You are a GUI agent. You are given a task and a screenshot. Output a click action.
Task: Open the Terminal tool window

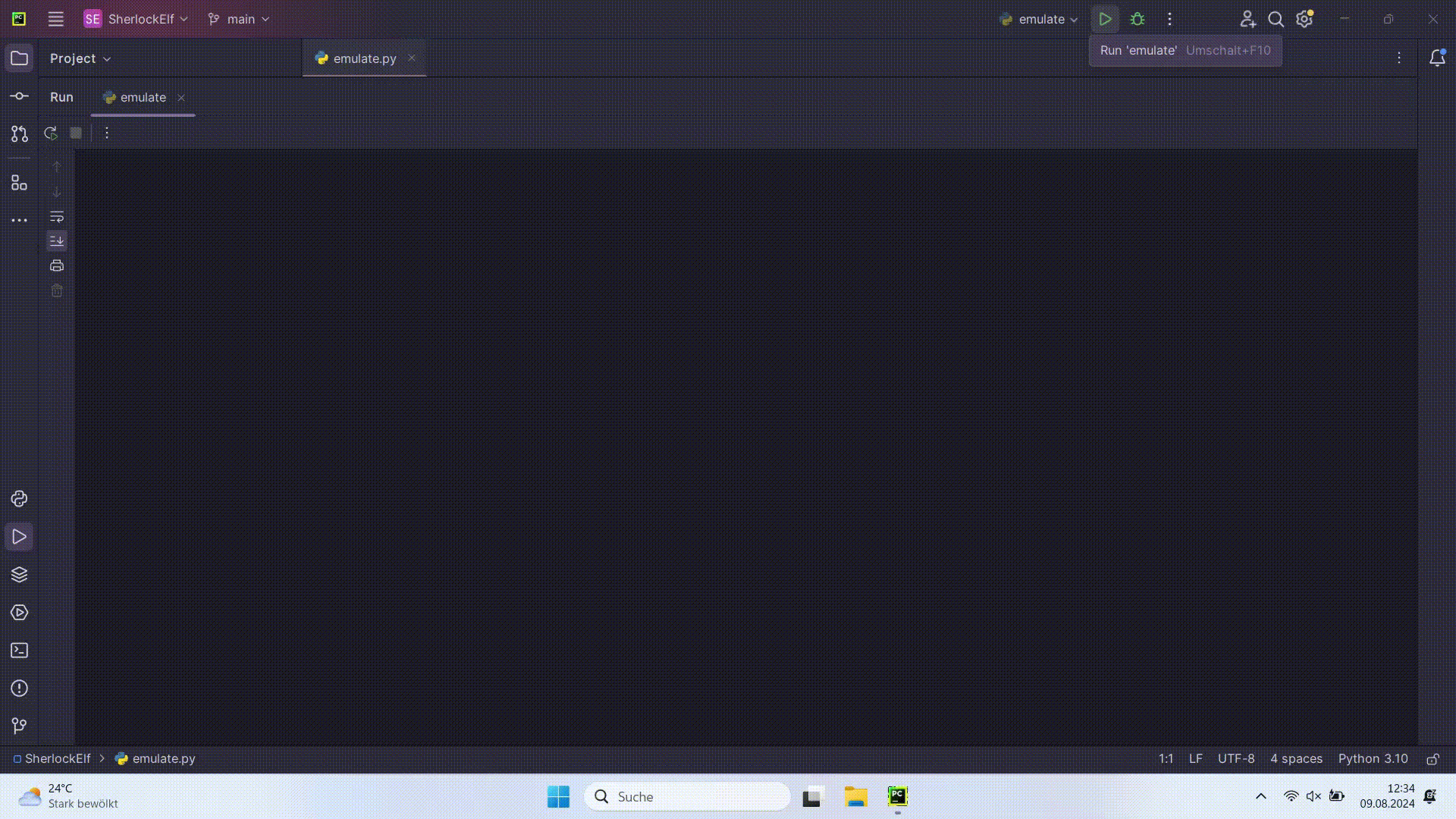point(19,651)
